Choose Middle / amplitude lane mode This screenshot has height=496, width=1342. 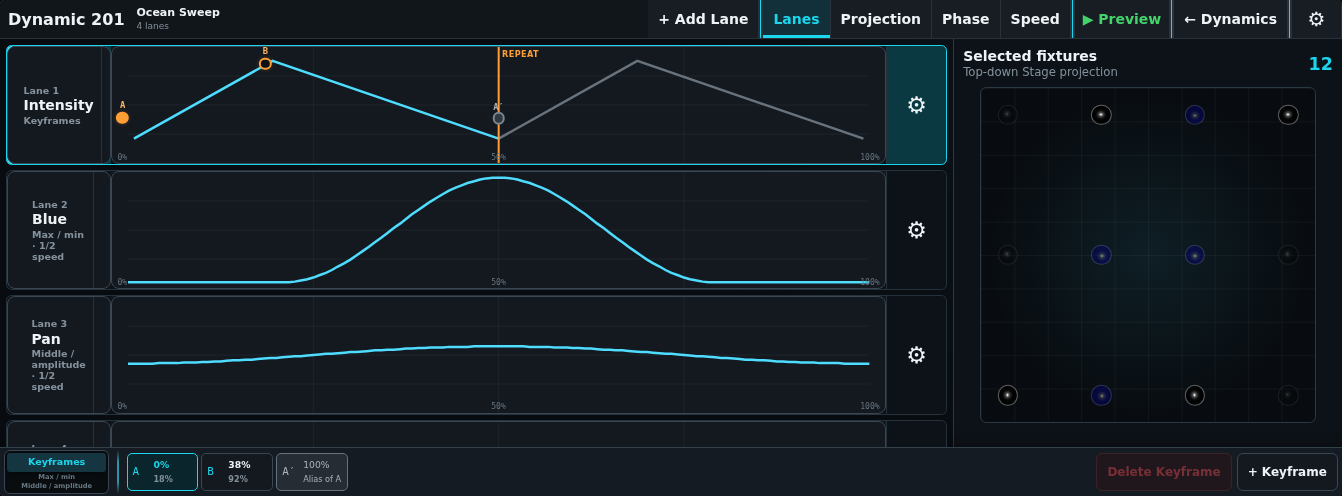click(x=56, y=485)
